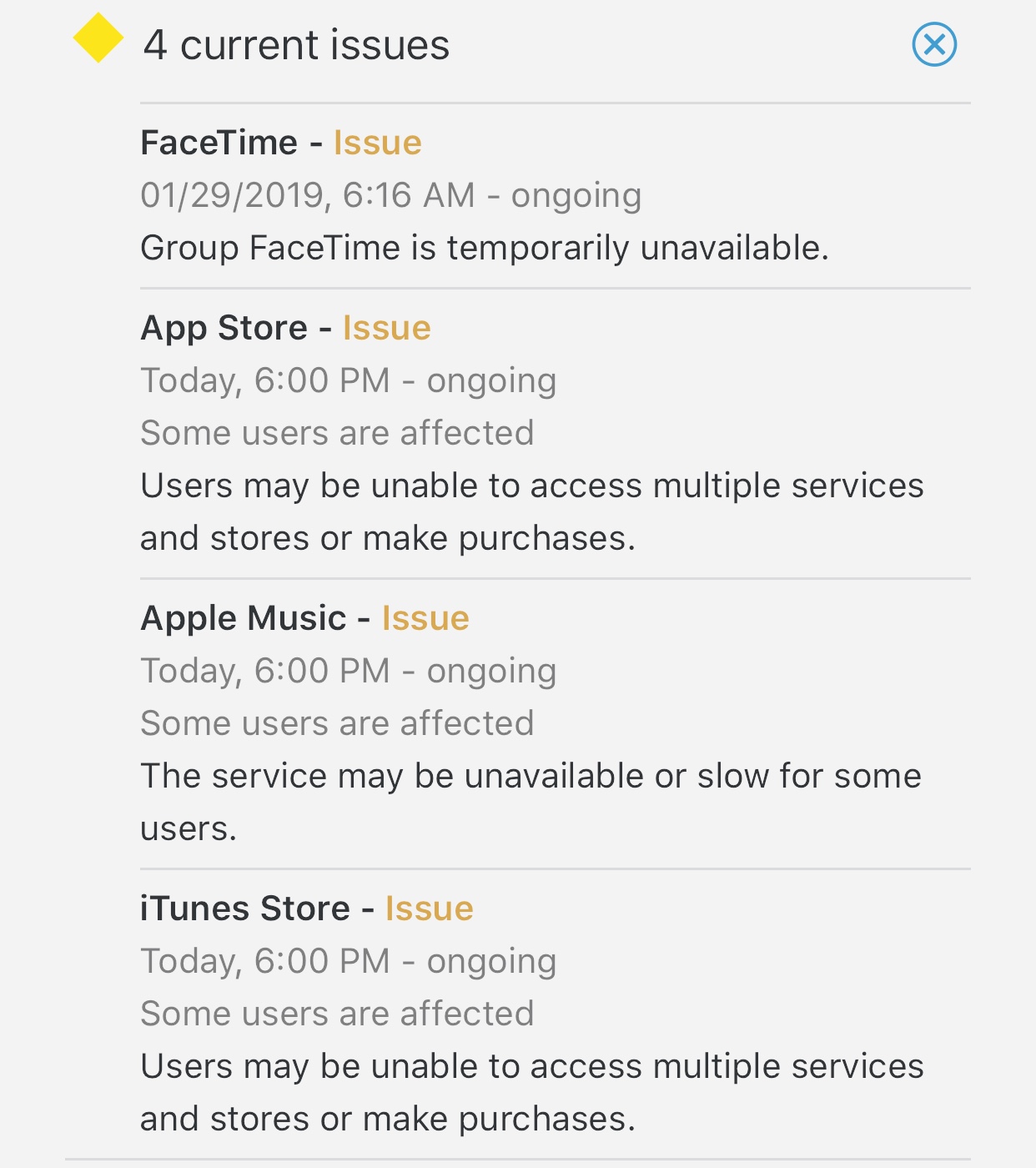The image size is (1036, 1168).
Task: Click App Store's "Some users are affected" text
Action: pyautogui.click(x=336, y=433)
